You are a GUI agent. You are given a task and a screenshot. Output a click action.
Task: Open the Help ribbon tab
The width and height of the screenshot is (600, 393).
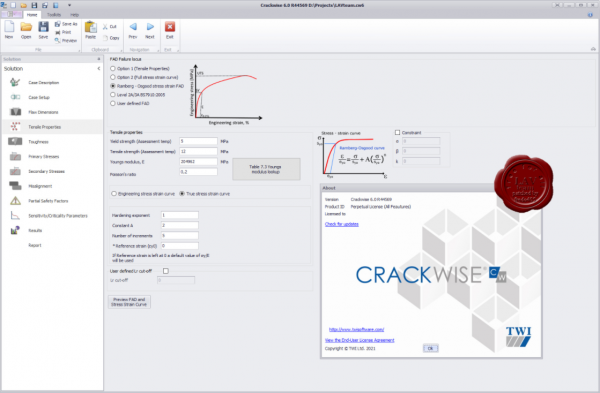click(75, 15)
